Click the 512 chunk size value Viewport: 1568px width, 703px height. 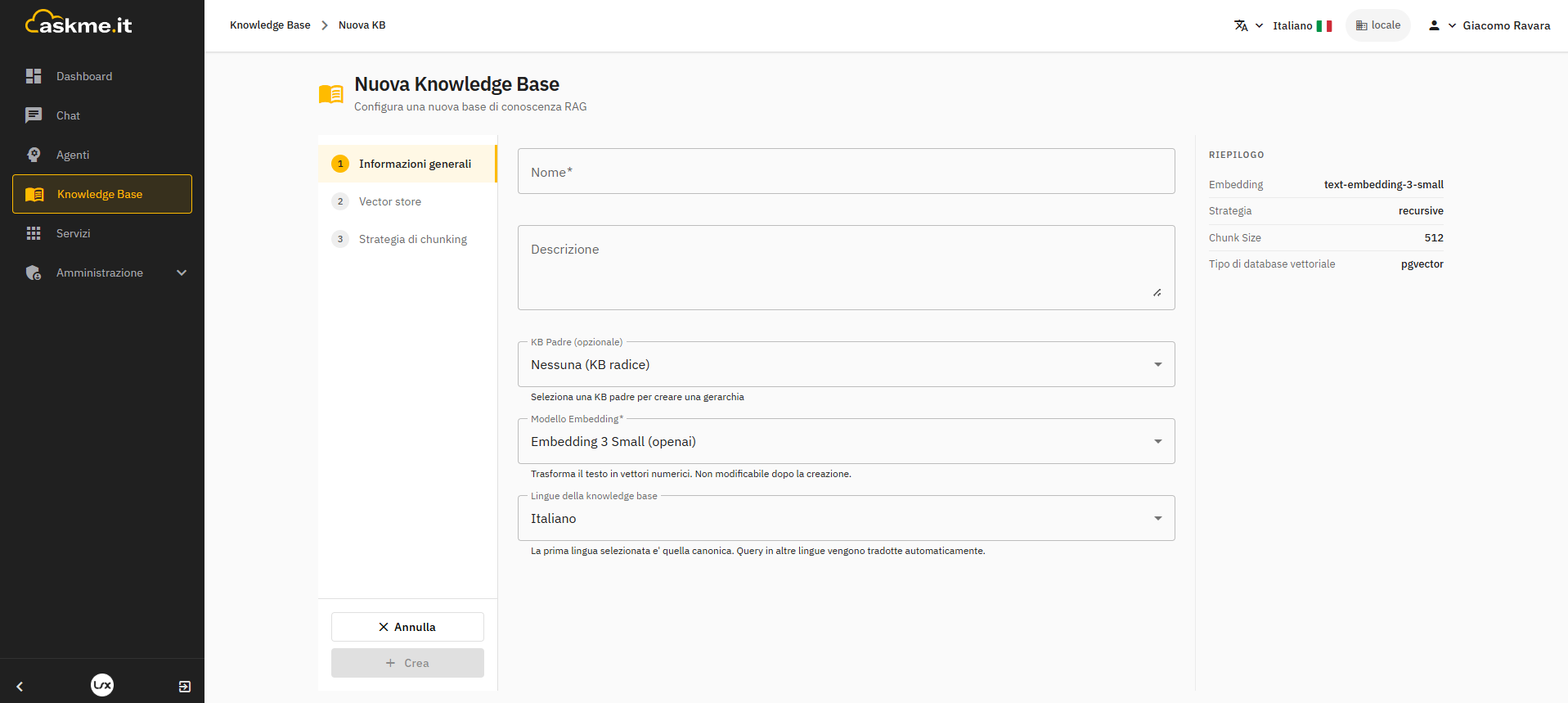coord(1434,237)
